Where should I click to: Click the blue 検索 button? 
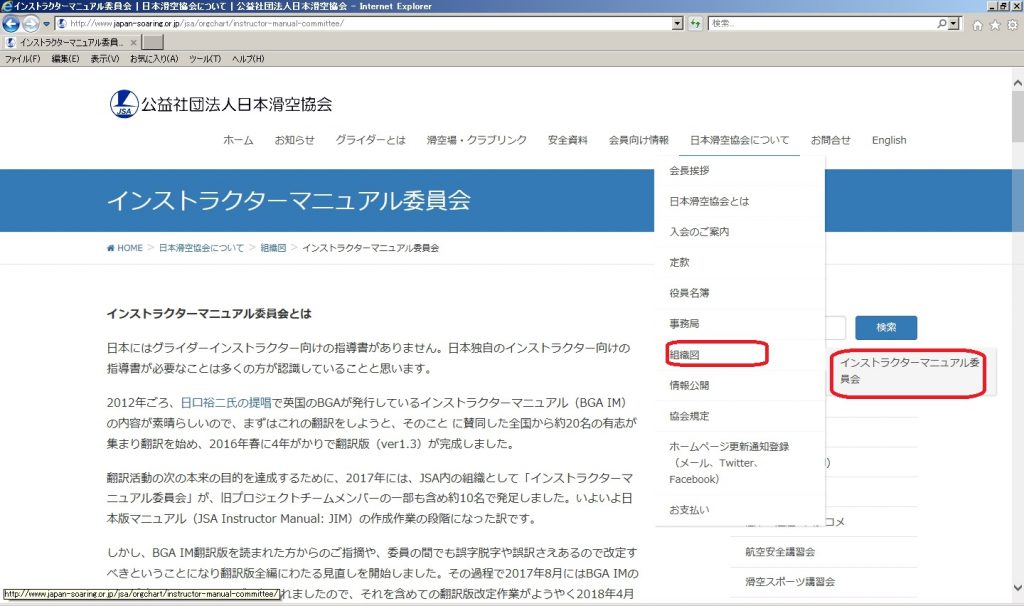(x=886, y=328)
